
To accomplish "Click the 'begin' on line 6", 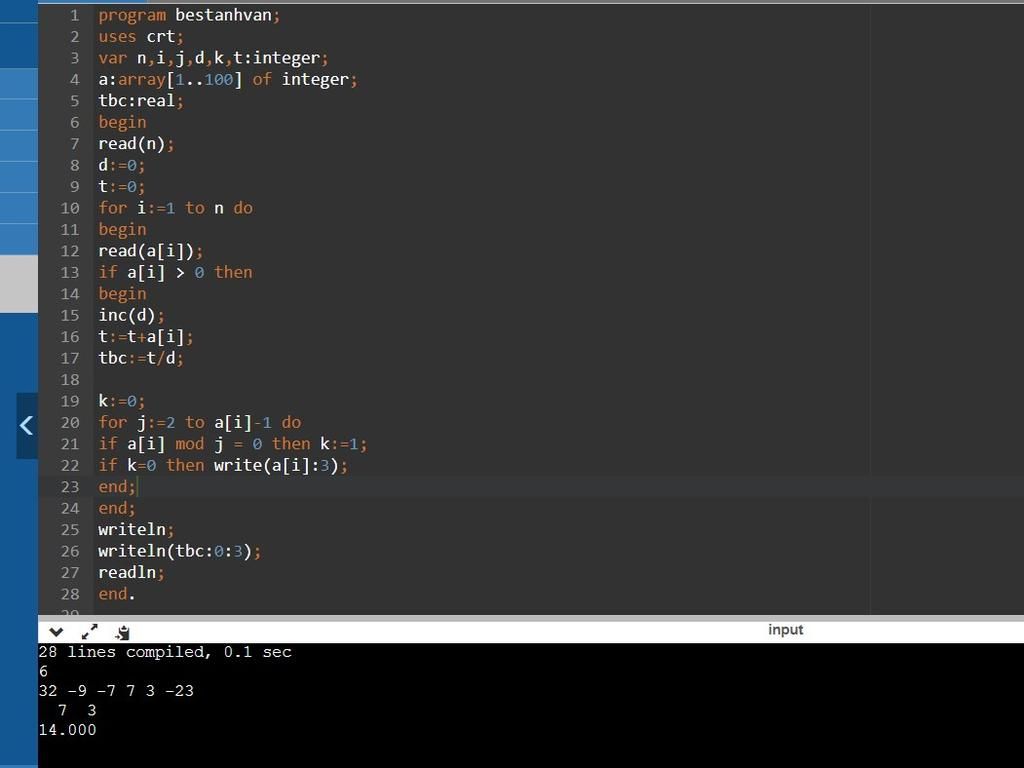I will [122, 122].
